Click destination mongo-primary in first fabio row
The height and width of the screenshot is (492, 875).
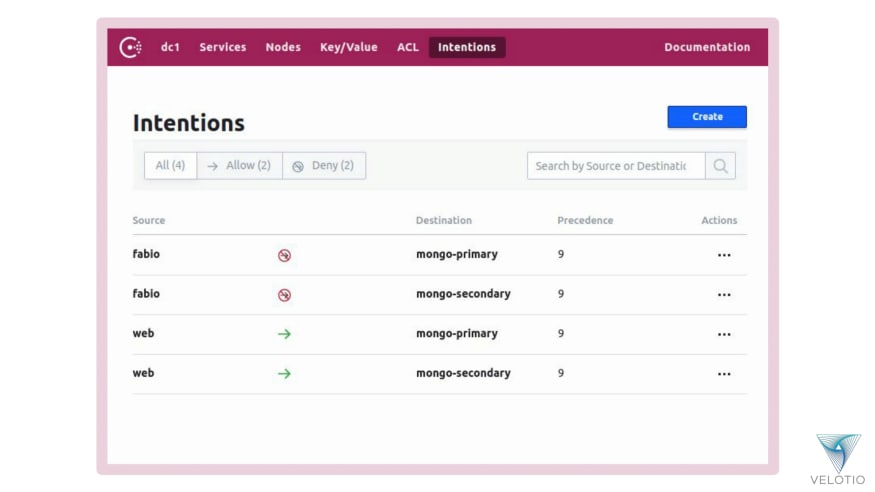(x=457, y=254)
